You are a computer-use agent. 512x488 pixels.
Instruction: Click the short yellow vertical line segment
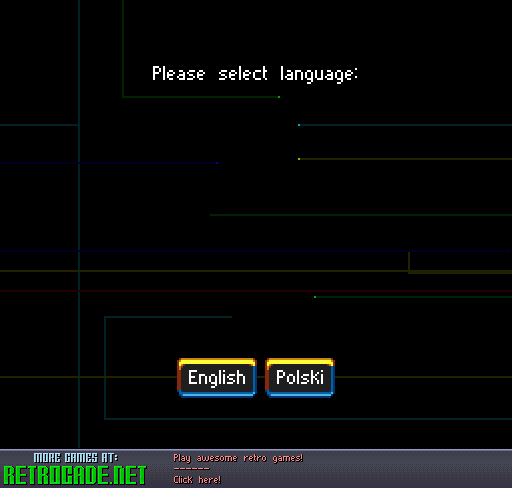pos(409,262)
